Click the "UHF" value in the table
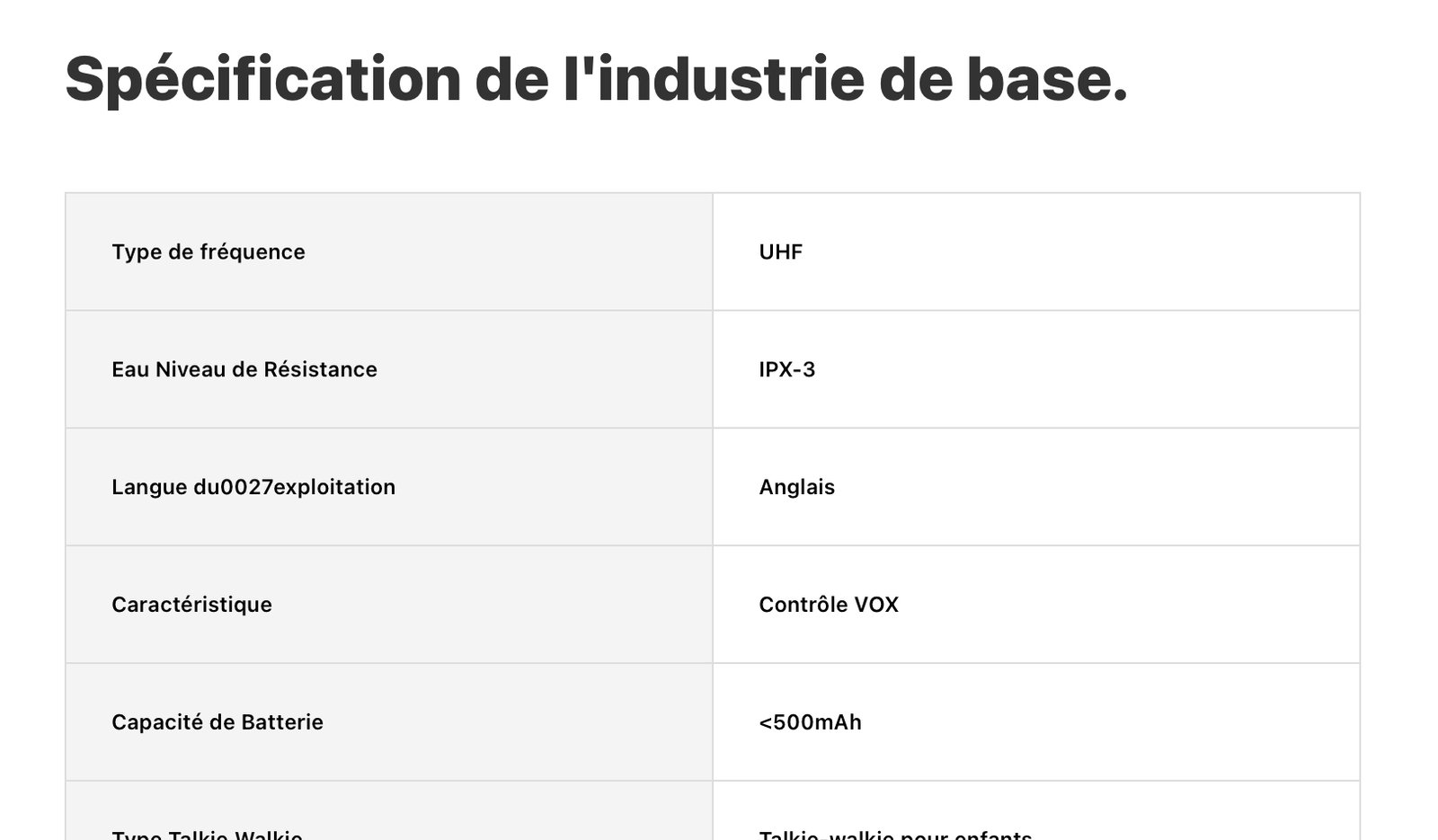The image size is (1438, 840). point(780,252)
